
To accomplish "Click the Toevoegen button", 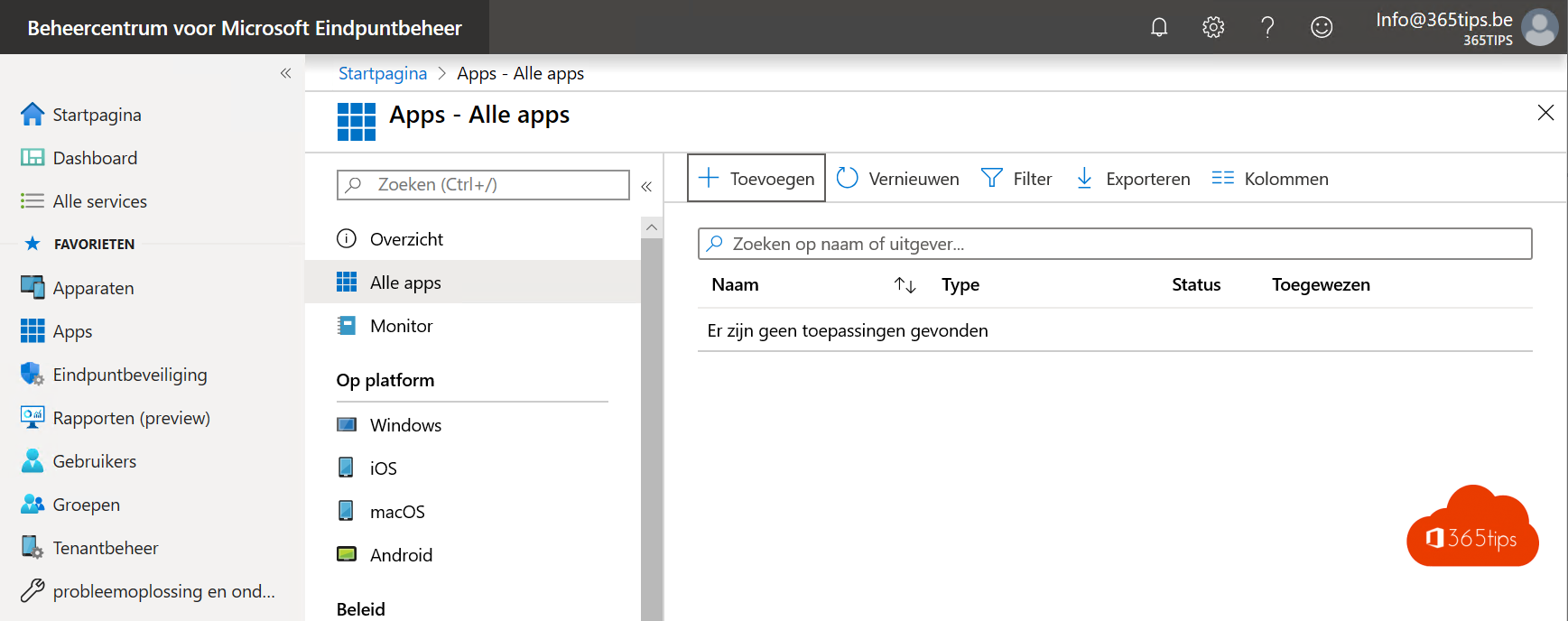I will pyautogui.click(x=756, y=179).
